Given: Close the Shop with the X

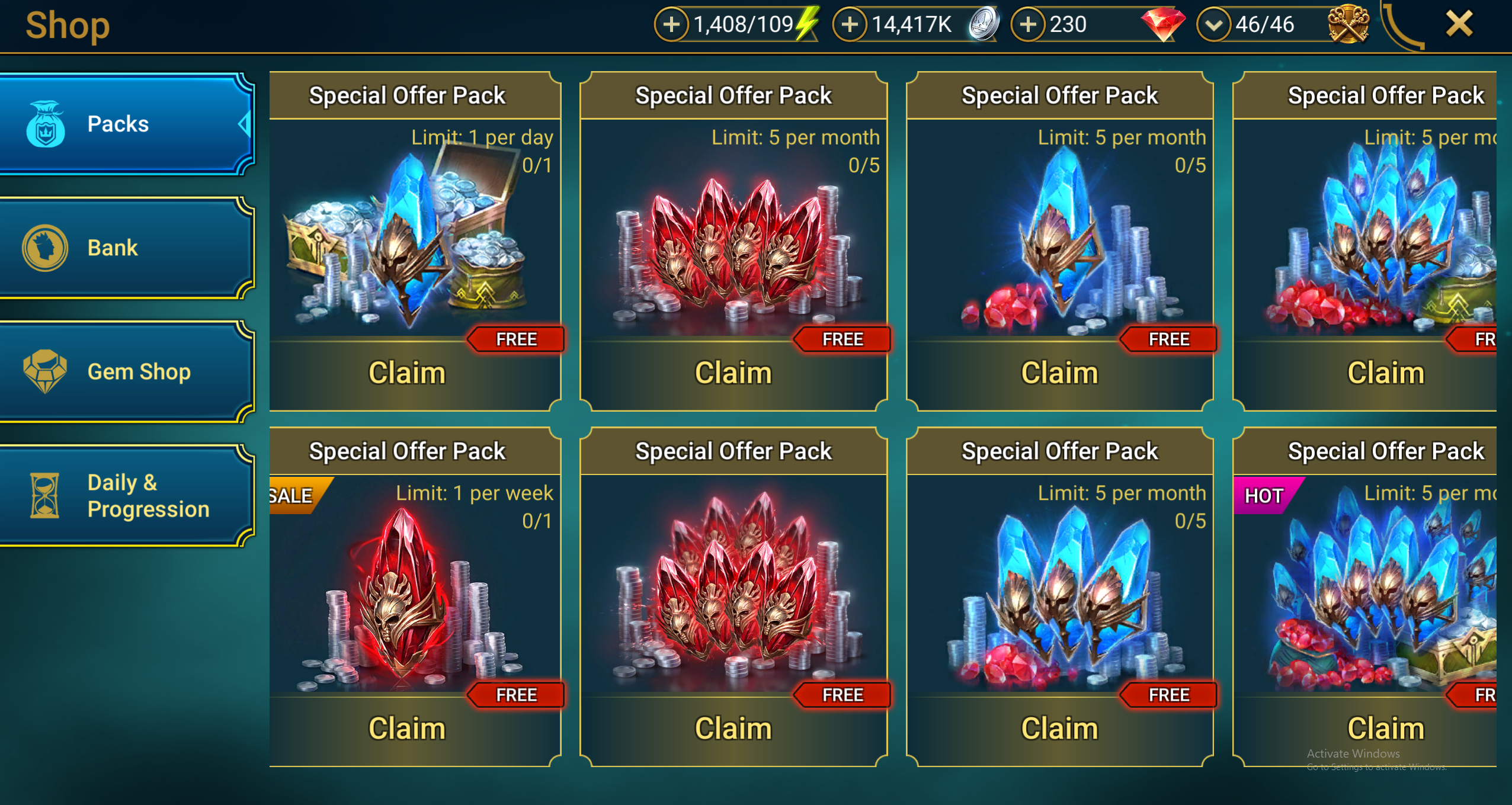Looking at the screenshot, I should [1459, 24].
